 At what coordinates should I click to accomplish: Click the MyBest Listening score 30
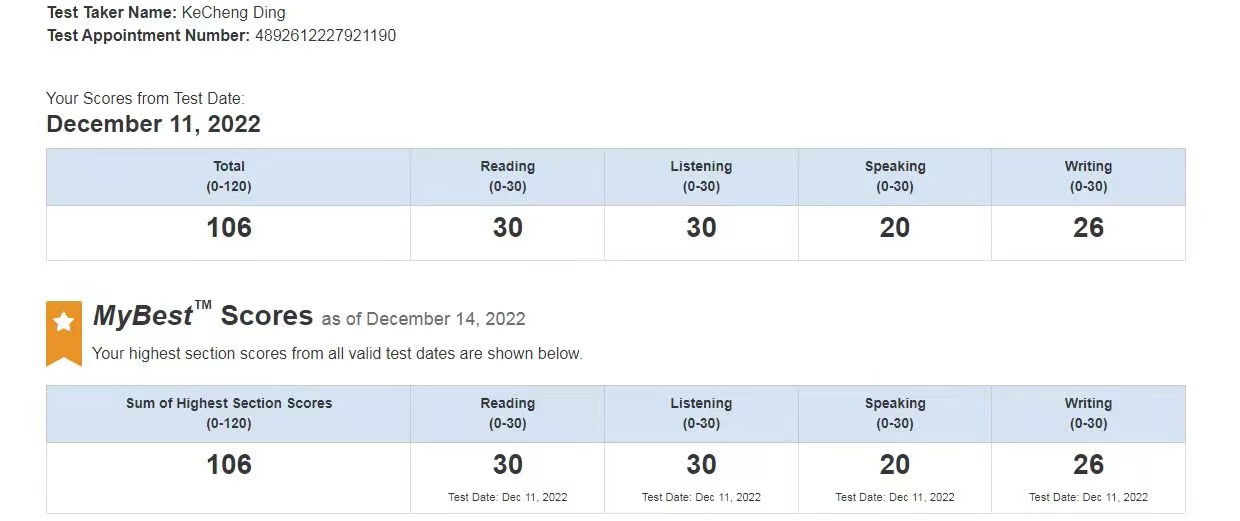[701, 465]
